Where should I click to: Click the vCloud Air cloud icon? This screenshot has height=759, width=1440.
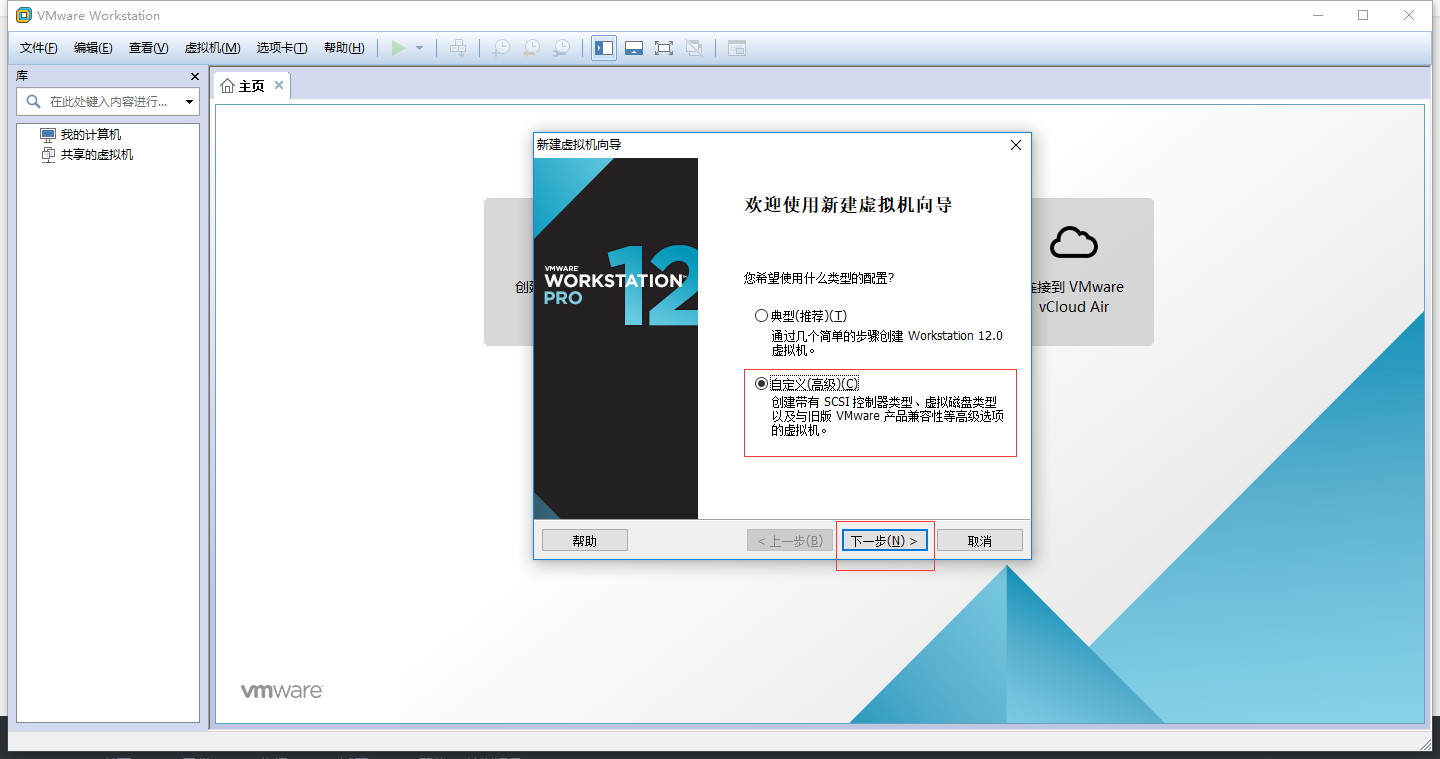(1074, 242)
